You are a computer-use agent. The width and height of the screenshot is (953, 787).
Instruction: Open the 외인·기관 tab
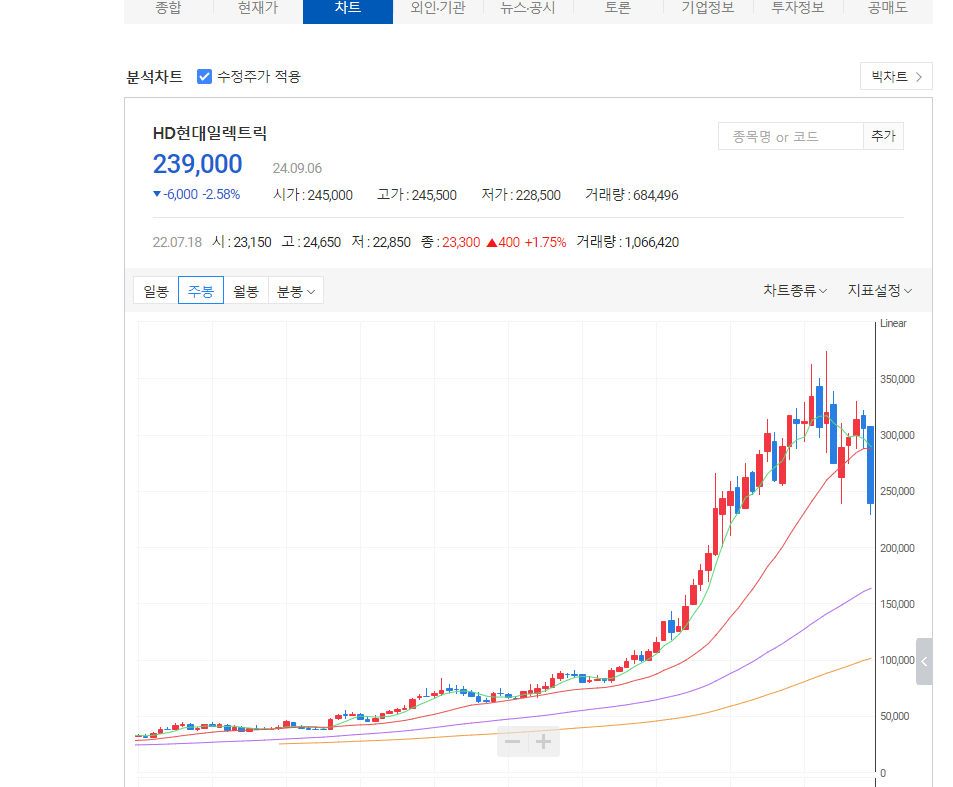click(x=437, y=8)
